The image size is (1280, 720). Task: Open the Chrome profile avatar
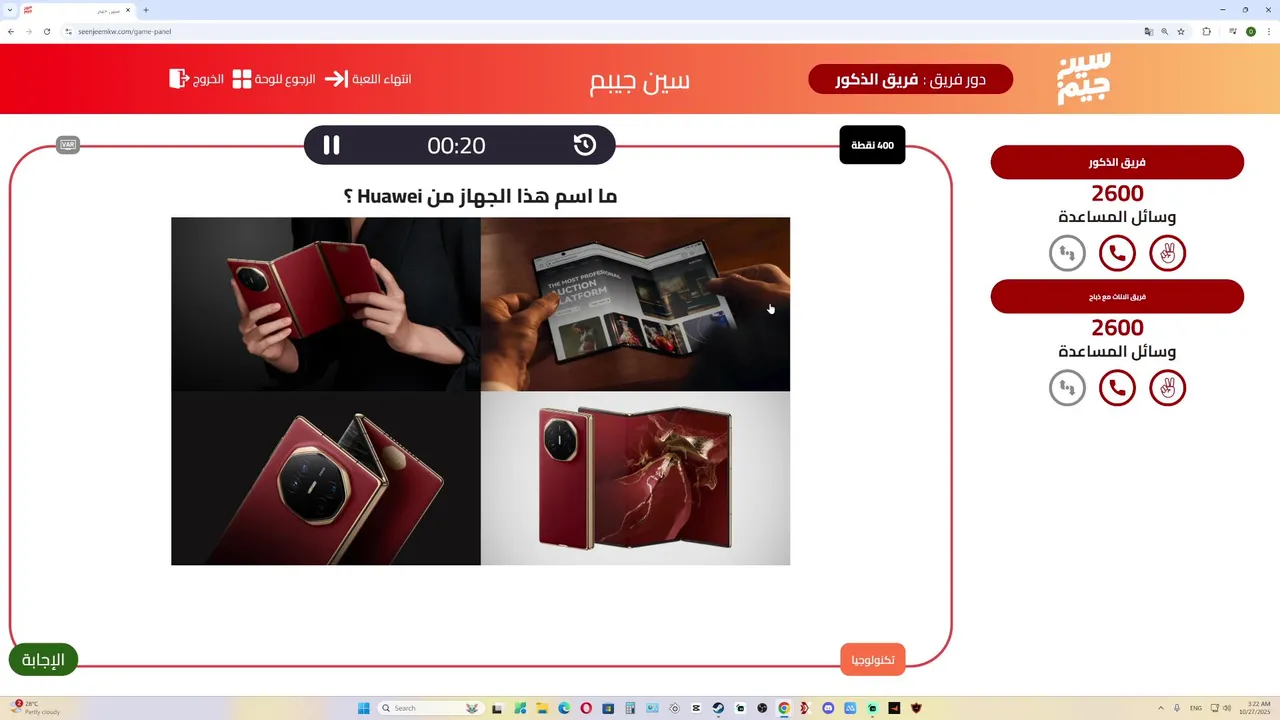[1251, 31]
